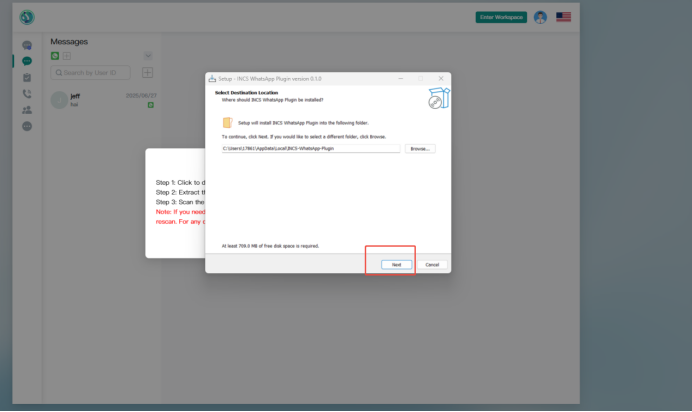Click Next in the setup wizard
692x412 pixels.
[396, 265]
